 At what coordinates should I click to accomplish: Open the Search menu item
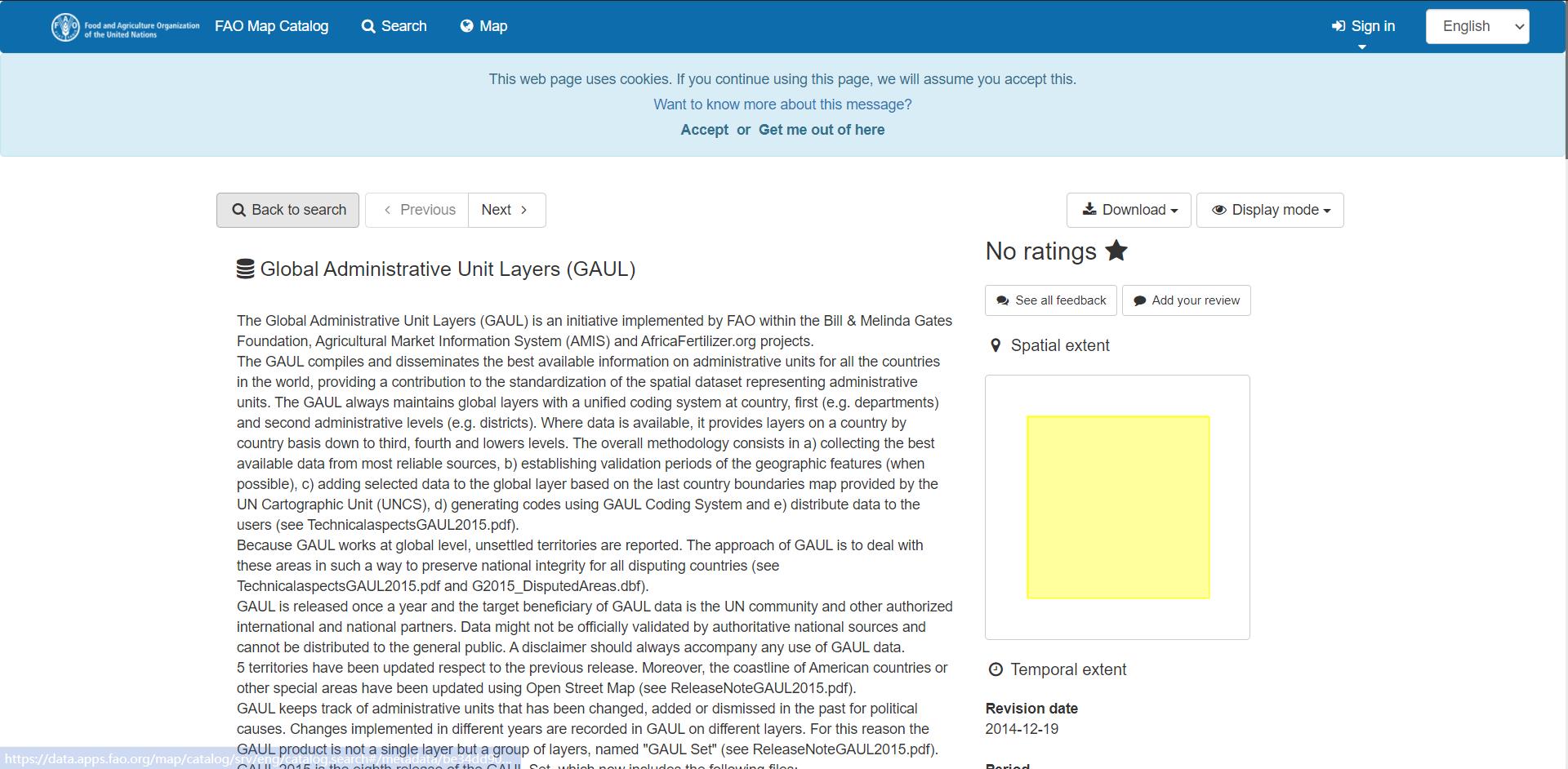394,26
